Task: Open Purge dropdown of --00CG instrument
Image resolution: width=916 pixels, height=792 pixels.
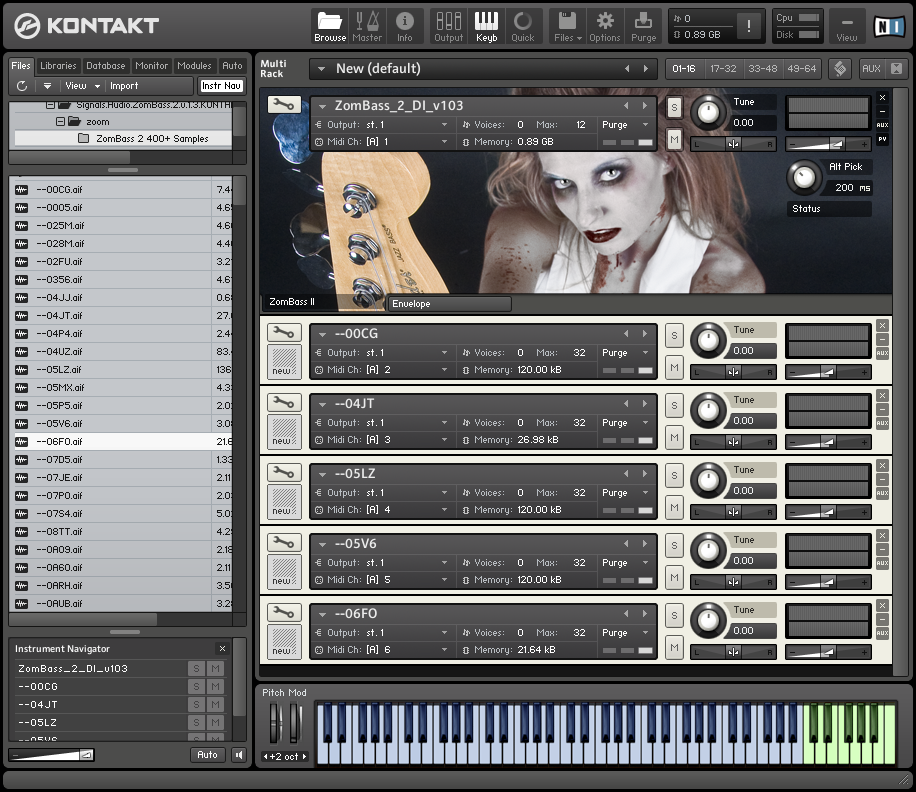Action: coord(645,353)
